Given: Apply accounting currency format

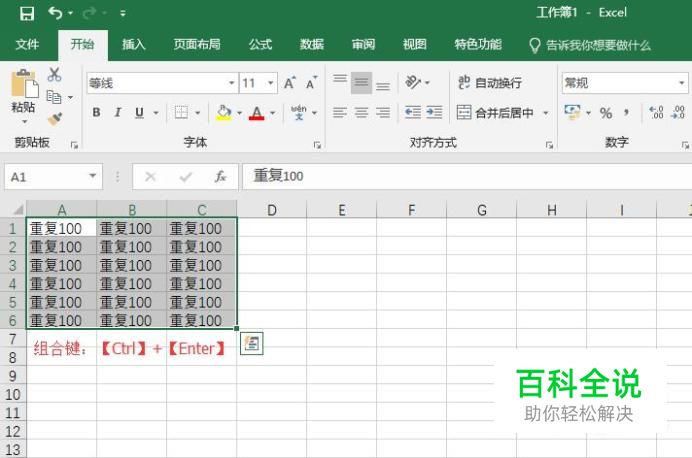Looking at the screenshot, I should (x=572, y=113).
